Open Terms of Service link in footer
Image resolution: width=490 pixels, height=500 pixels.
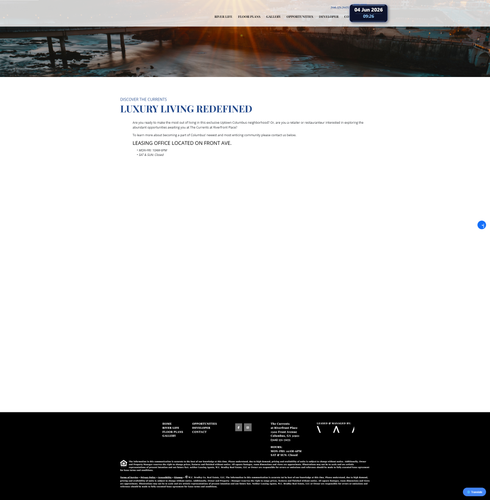coord(129,477)
